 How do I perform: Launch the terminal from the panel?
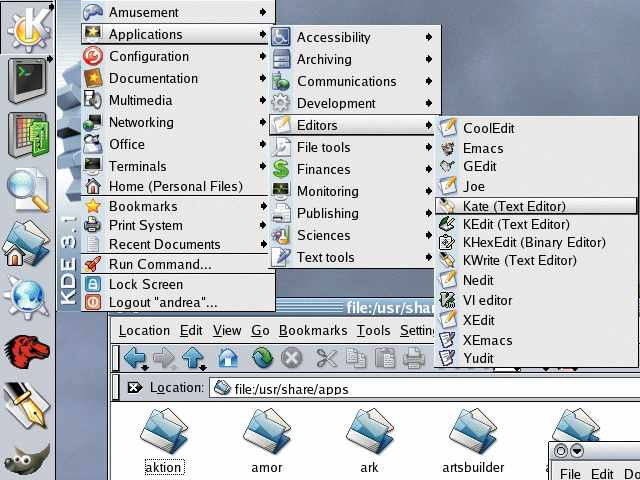(x=27, y=80)
